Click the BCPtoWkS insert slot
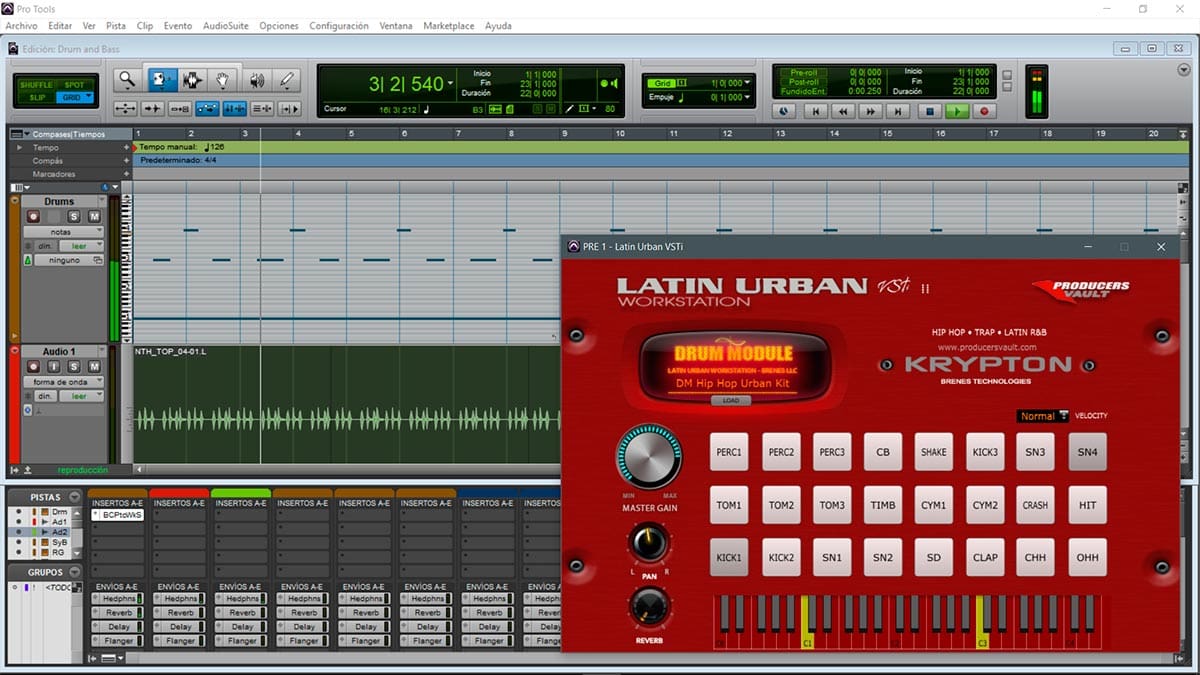The height and width of the screenshot is (675, 1200). 118,515
